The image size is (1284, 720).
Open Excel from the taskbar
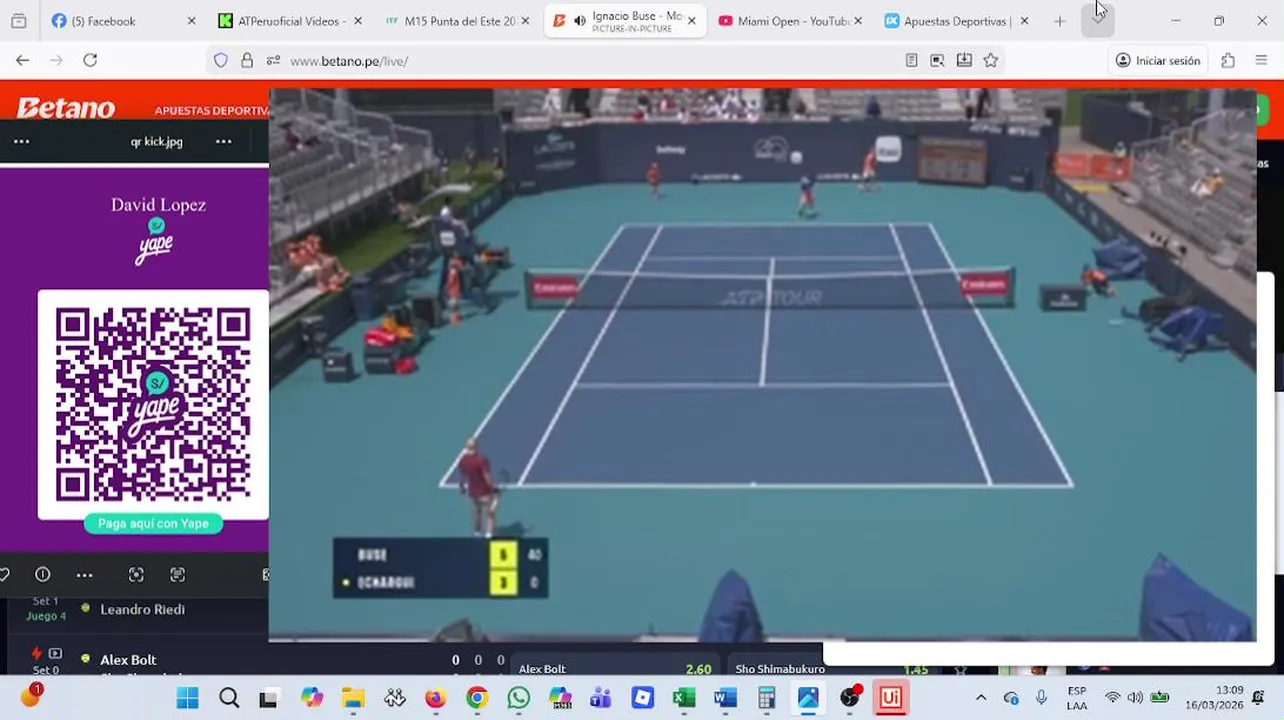click(684, 698)
